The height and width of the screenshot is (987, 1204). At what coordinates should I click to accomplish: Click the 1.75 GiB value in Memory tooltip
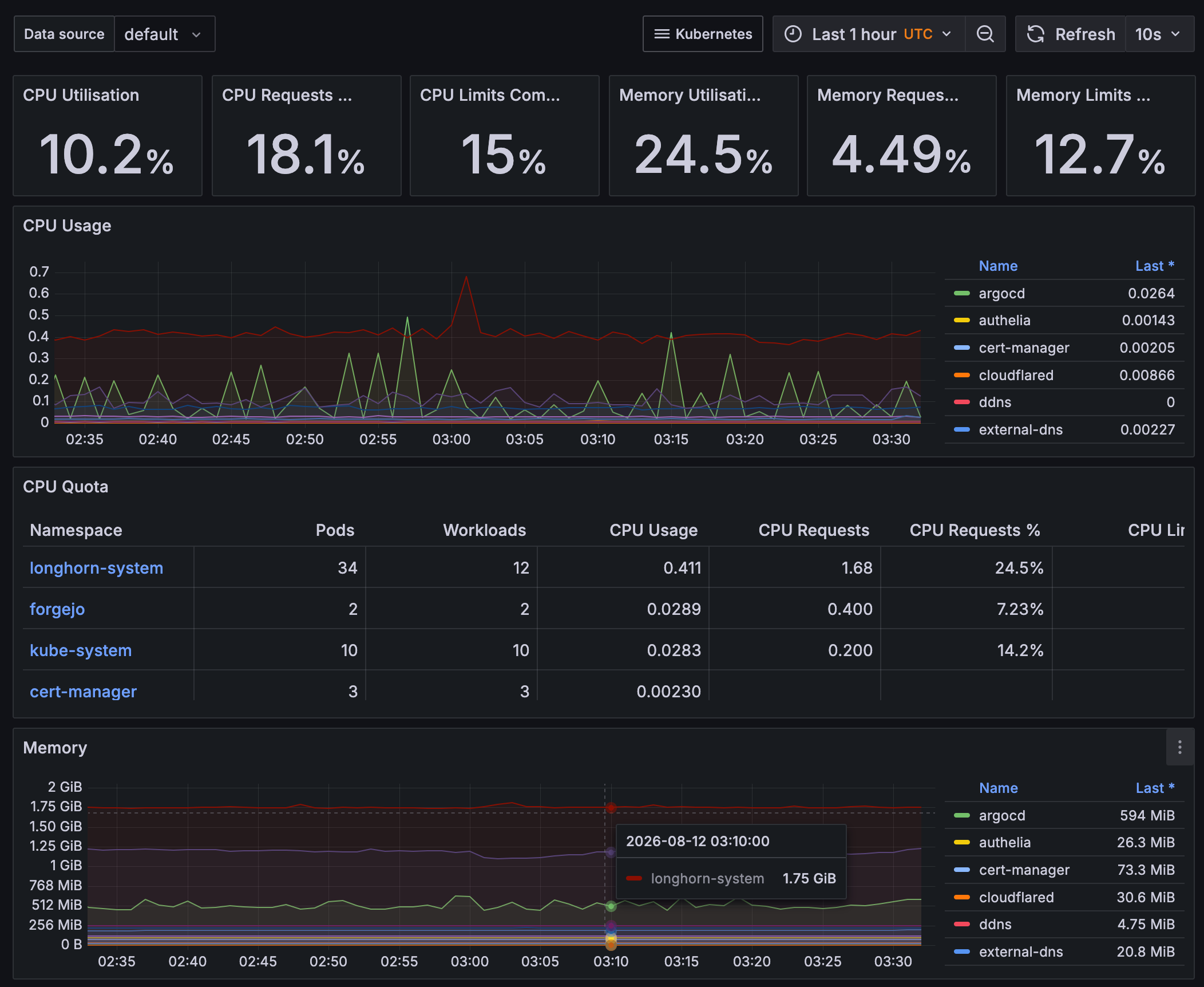tap(809, 879)
